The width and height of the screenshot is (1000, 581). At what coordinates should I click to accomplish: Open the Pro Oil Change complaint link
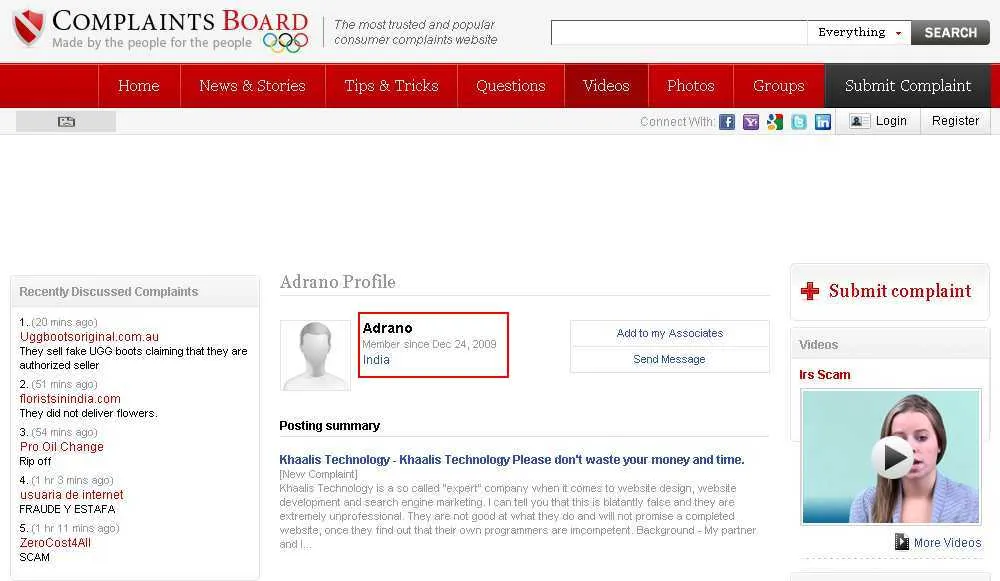61,446
